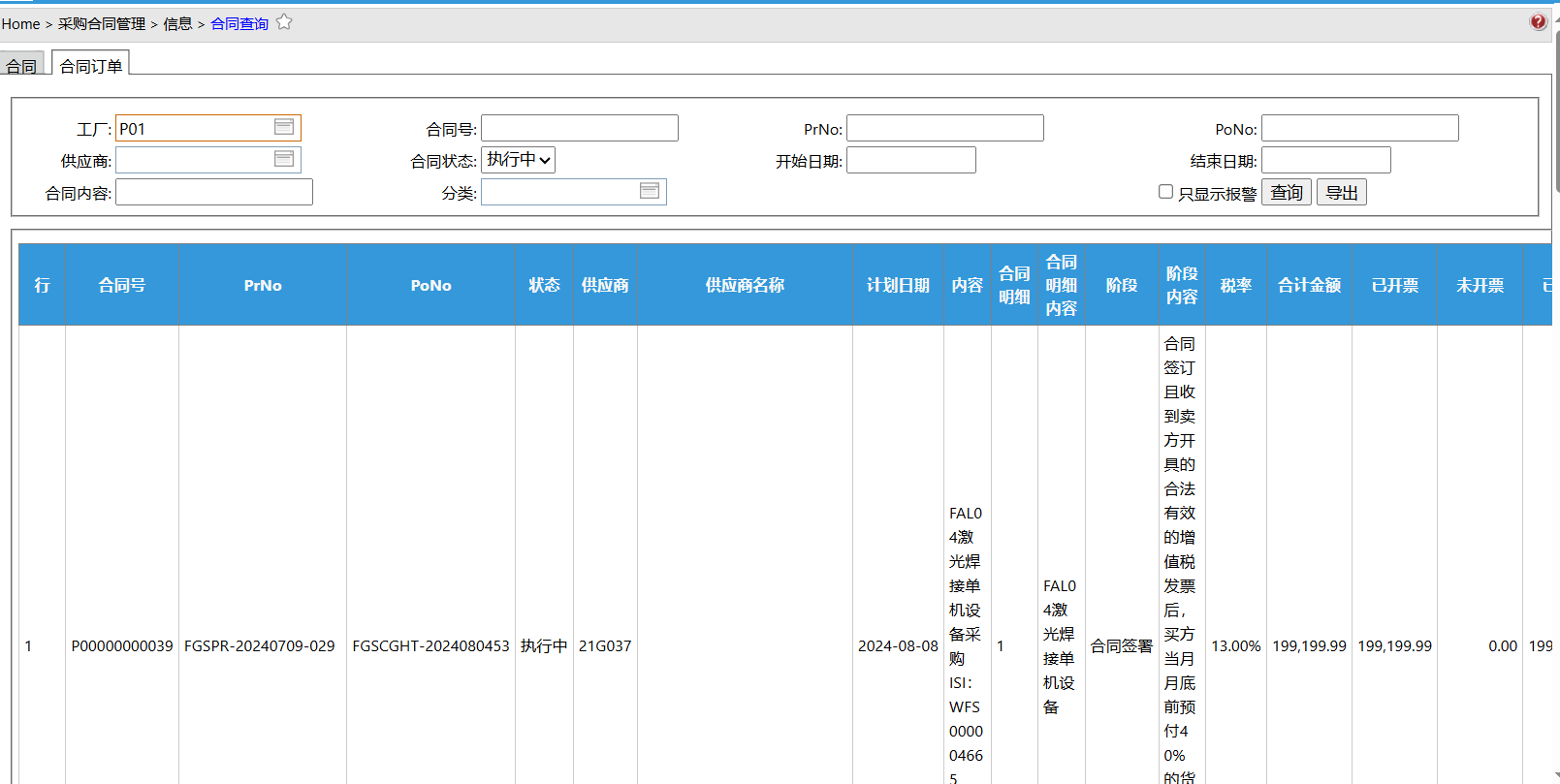Click the 执行中 status cell
1560x784 pixels.
pos(544,645)
